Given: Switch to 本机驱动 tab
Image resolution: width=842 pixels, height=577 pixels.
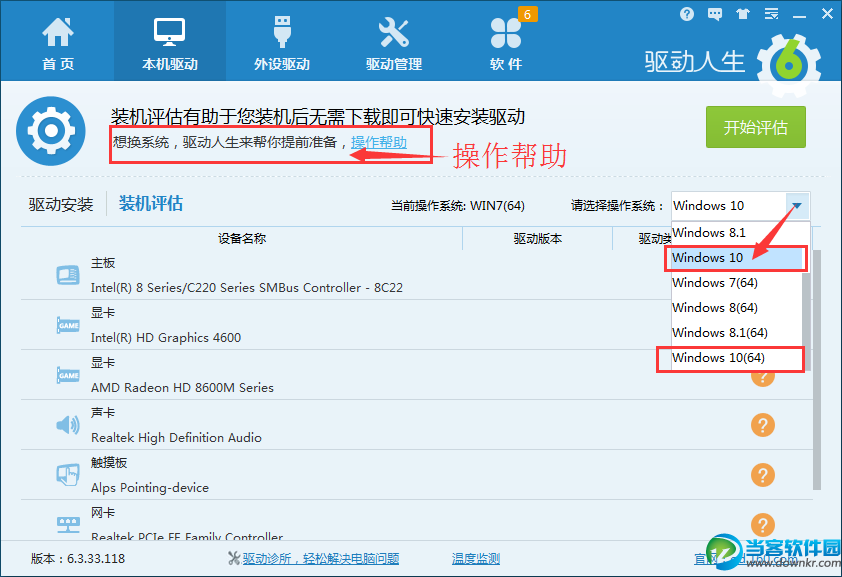Looking at the screenshot, I should [170, 43].
